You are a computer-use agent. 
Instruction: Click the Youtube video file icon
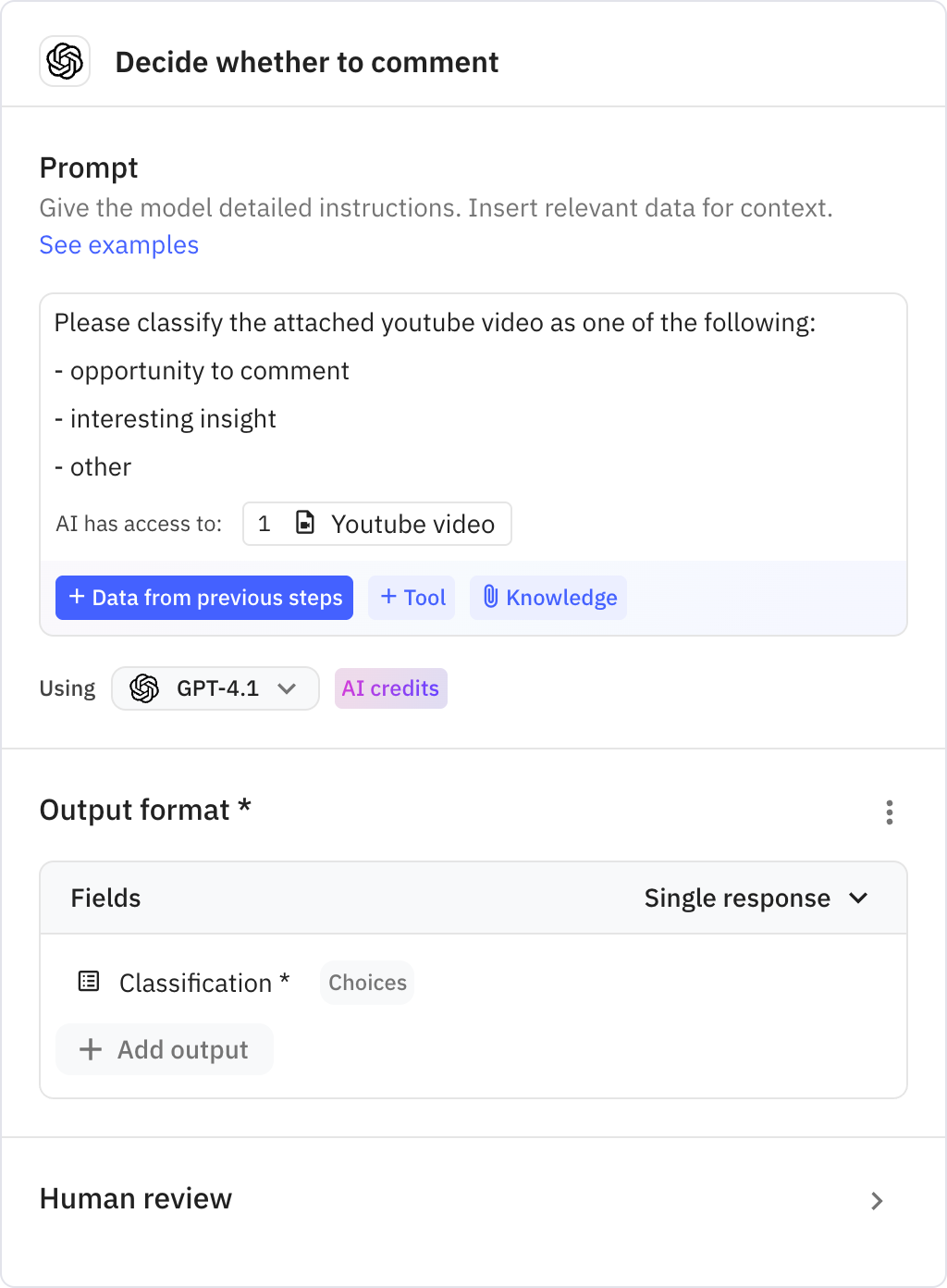tap(303, 523)
